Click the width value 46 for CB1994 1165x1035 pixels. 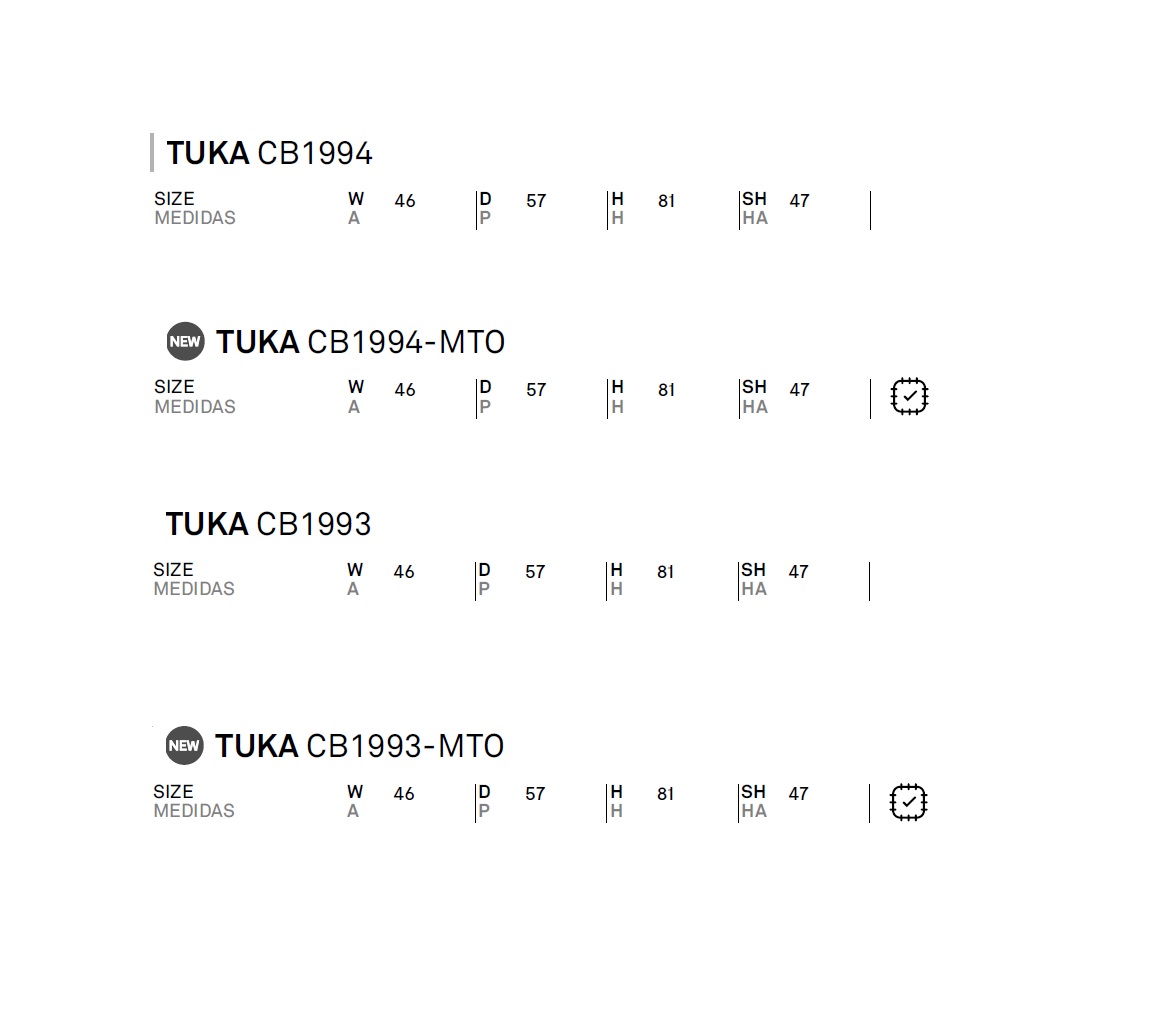pos(405,201)
